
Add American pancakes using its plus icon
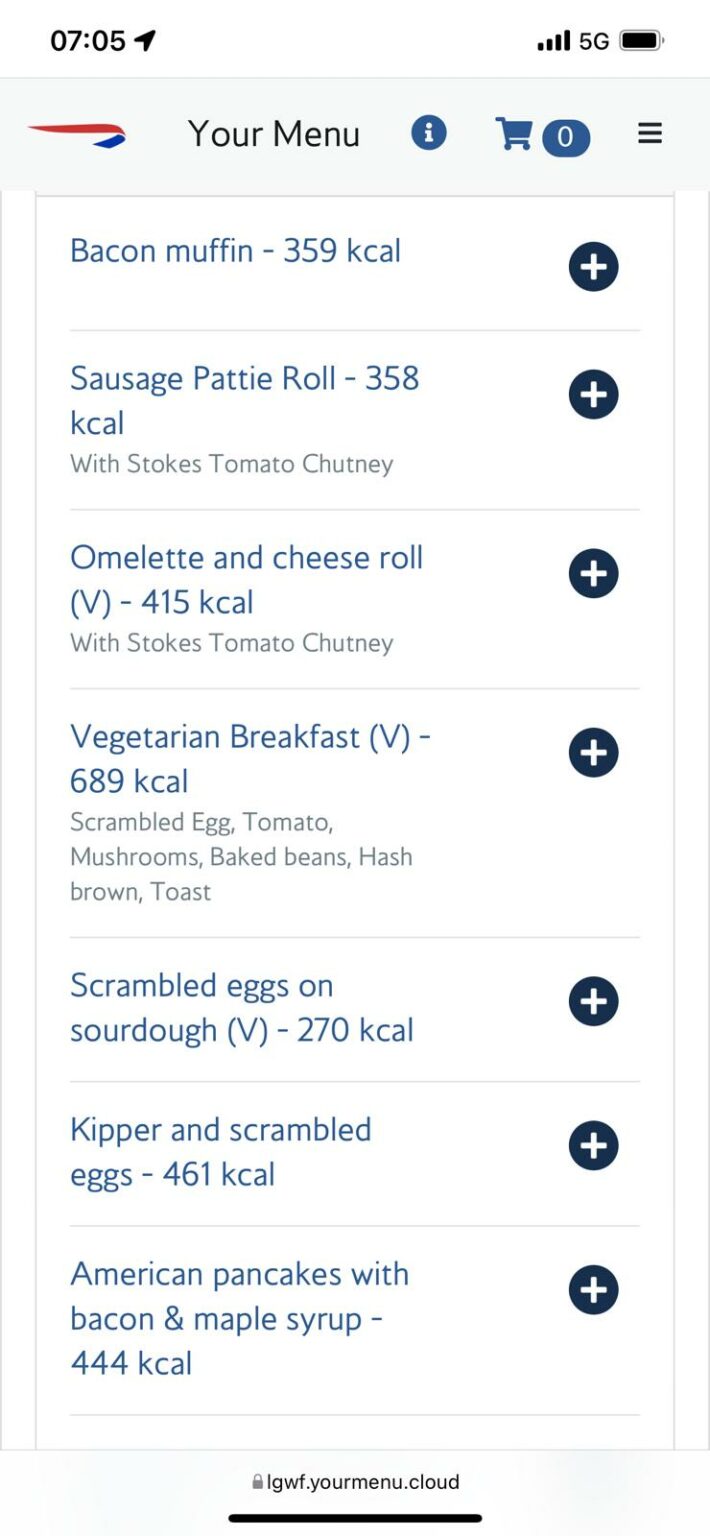click(x=593, y=1290)
